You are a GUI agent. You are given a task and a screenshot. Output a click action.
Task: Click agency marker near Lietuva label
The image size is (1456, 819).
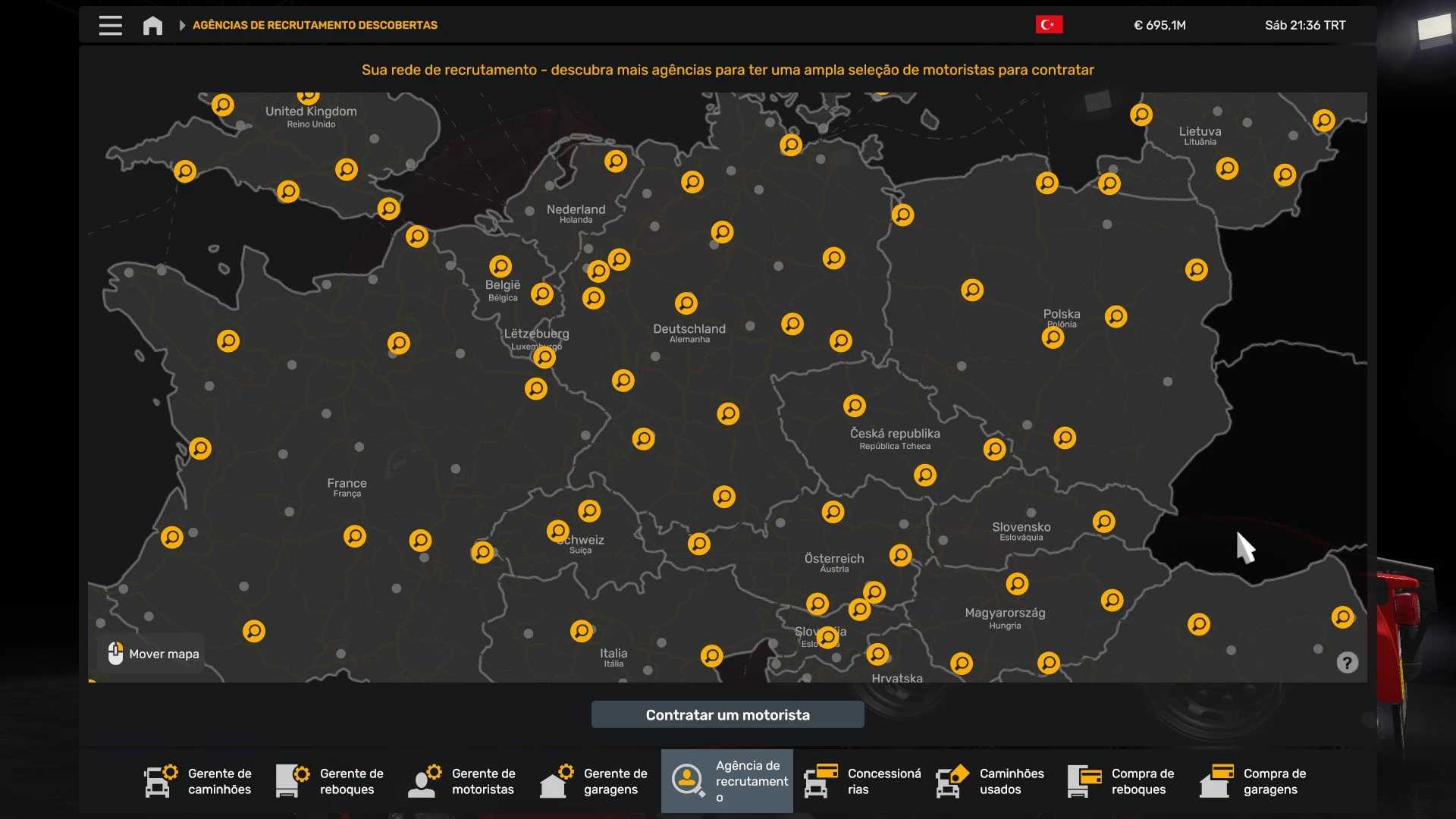(1227, 168)
